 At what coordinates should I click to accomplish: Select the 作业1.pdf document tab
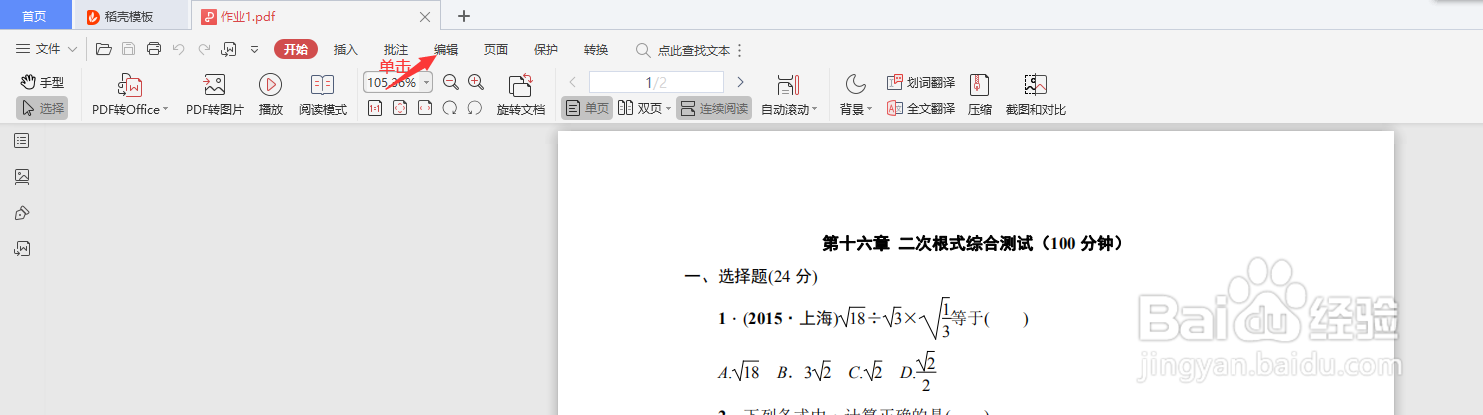pos(315,16)
